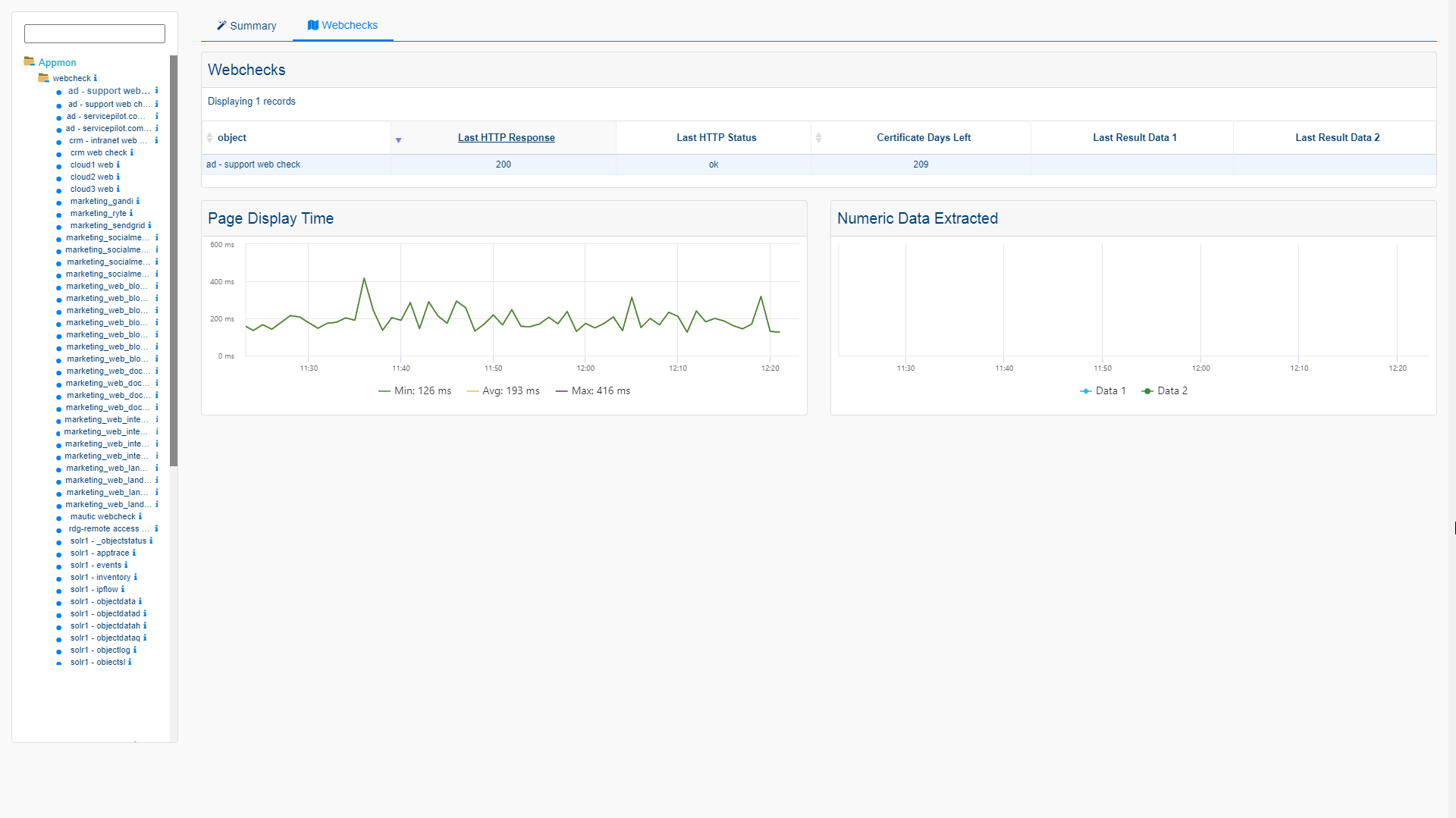Select cloud3 web in the tree
Screen dimensions: 1456x818
pyautogui.click(x=92, y=189)
